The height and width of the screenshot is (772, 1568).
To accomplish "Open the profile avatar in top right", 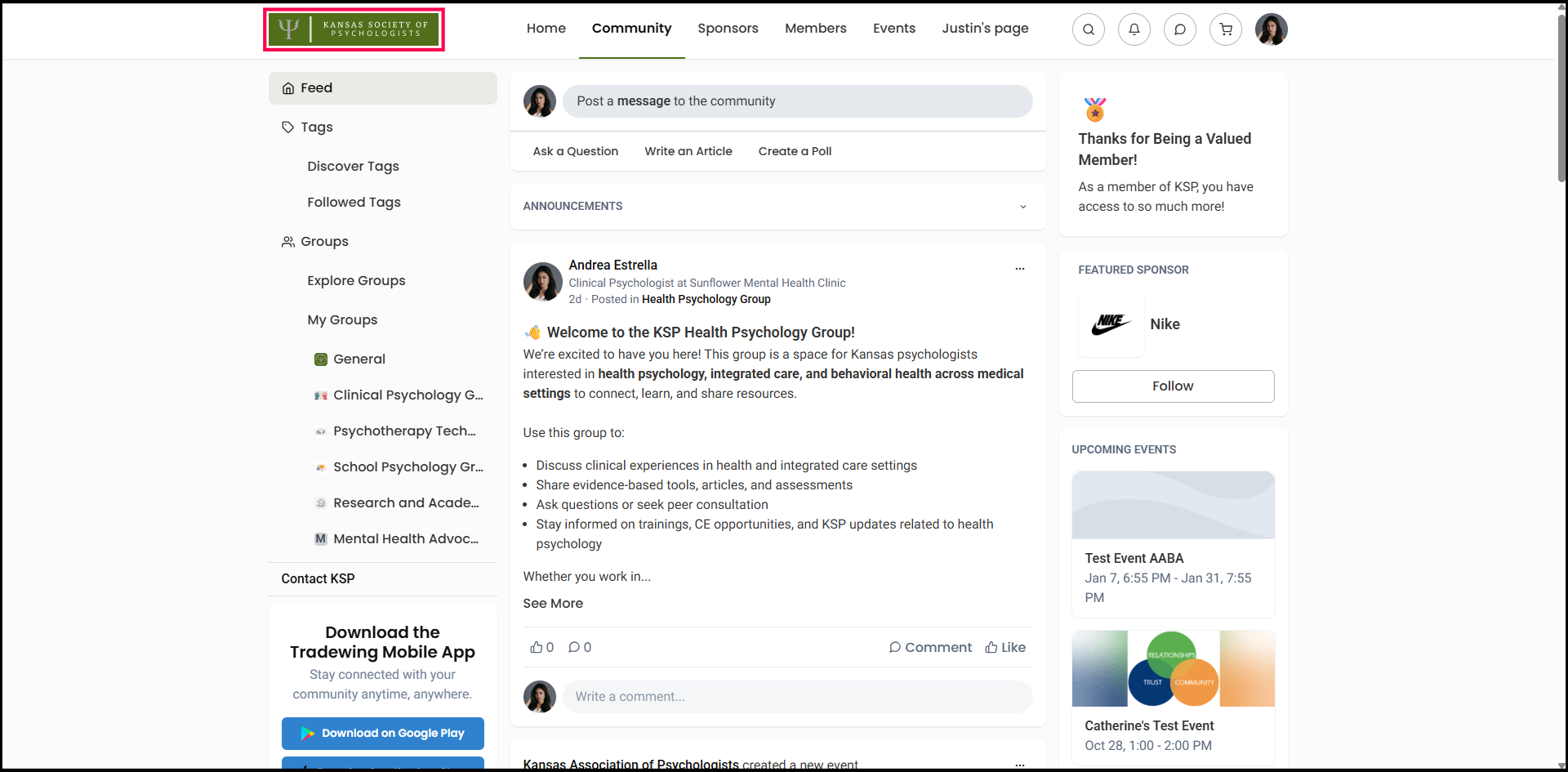I will [1271, 29].
